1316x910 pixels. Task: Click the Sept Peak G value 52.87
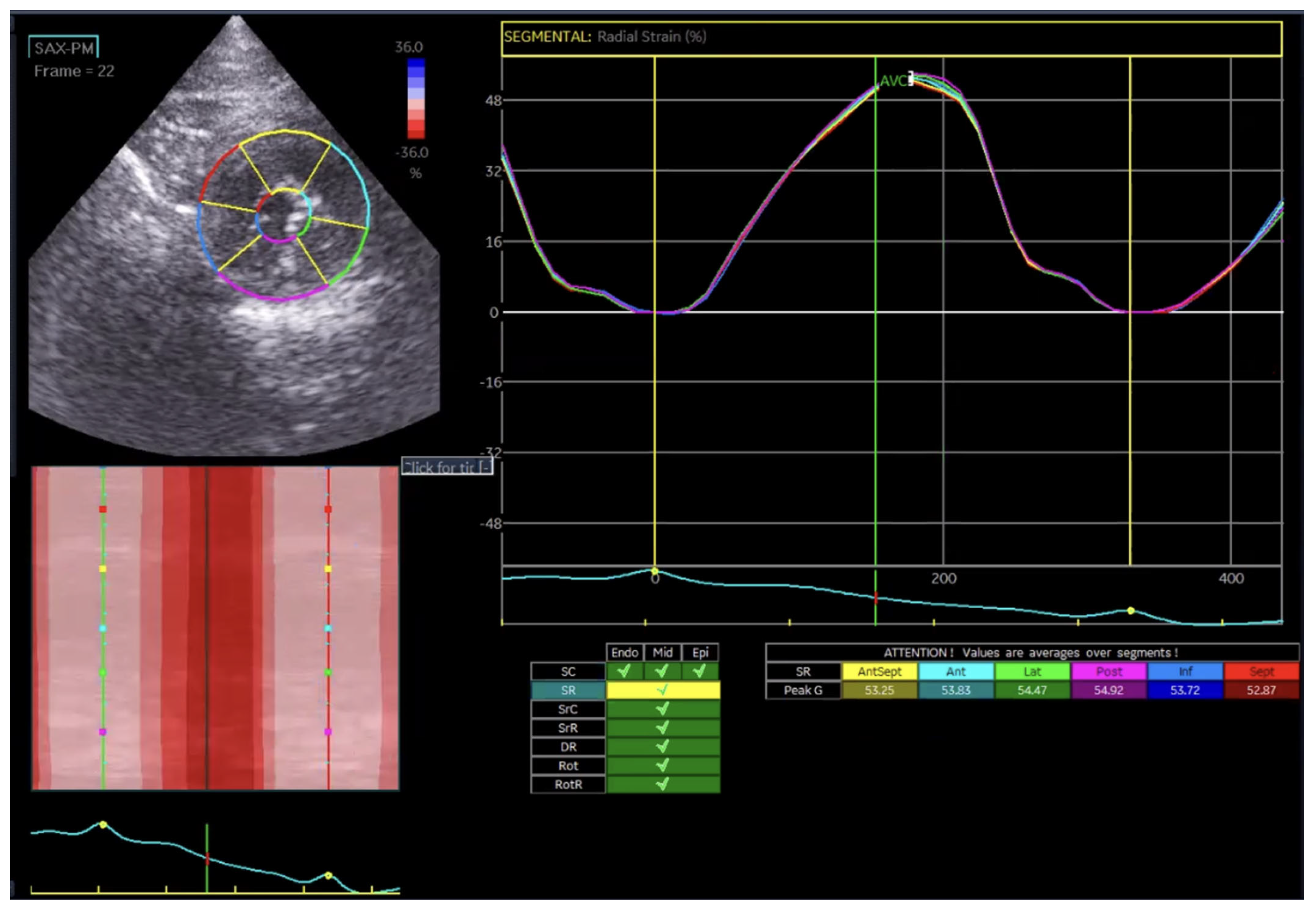click(1261, 690)
